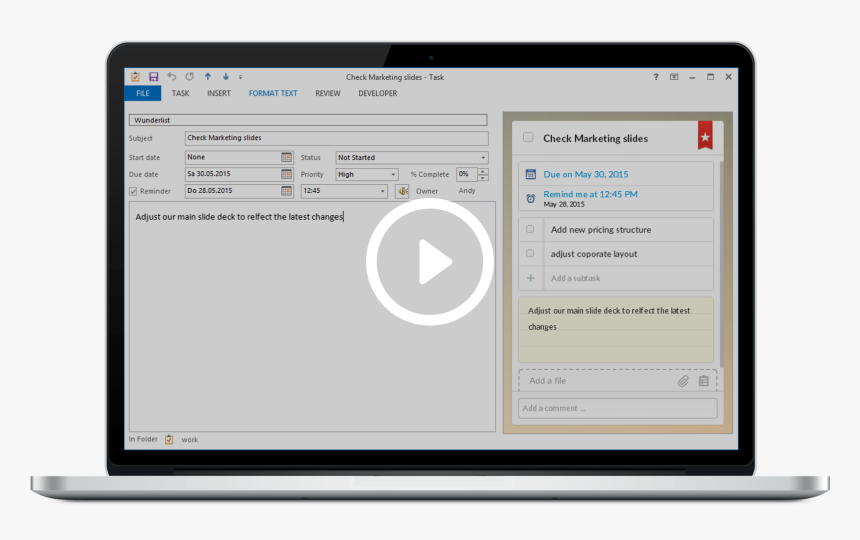Play the video with the center play button
Image resolution: width=860 pixels, height=540 pixels.
[x=430, y=262]
